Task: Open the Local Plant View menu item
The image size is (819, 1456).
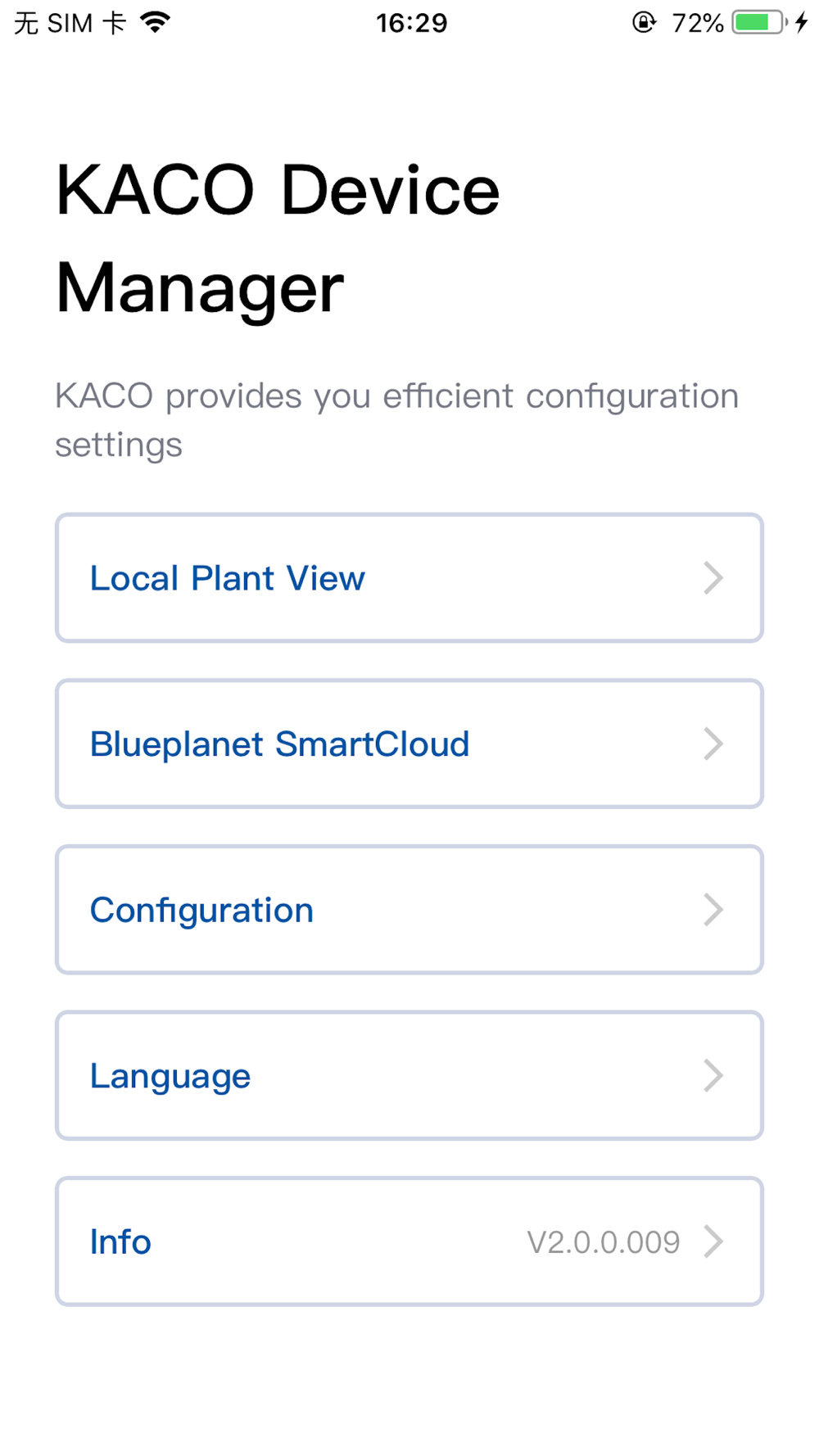Action: click(x=228, y=578)
